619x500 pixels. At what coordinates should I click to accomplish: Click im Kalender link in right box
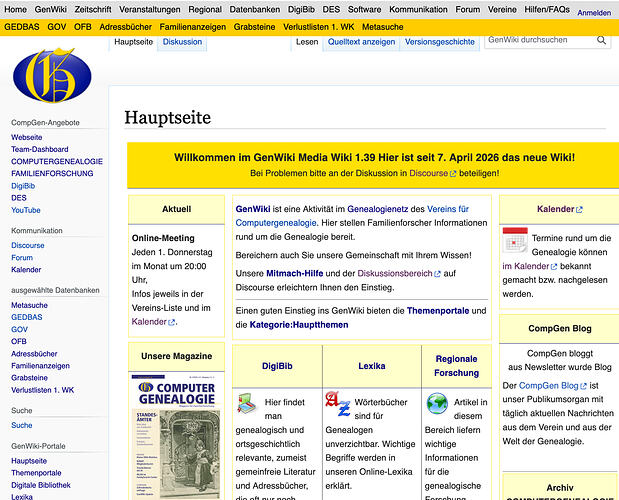coord(529,266)
